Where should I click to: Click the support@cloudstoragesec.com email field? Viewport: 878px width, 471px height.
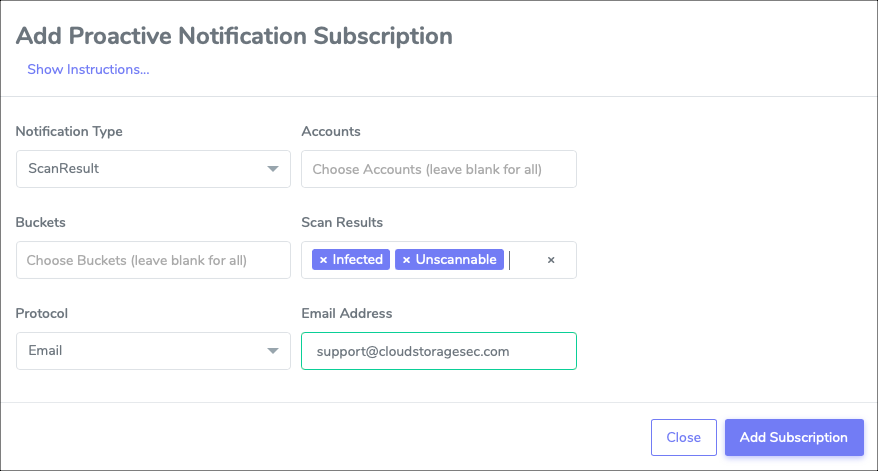coord(439,351)
